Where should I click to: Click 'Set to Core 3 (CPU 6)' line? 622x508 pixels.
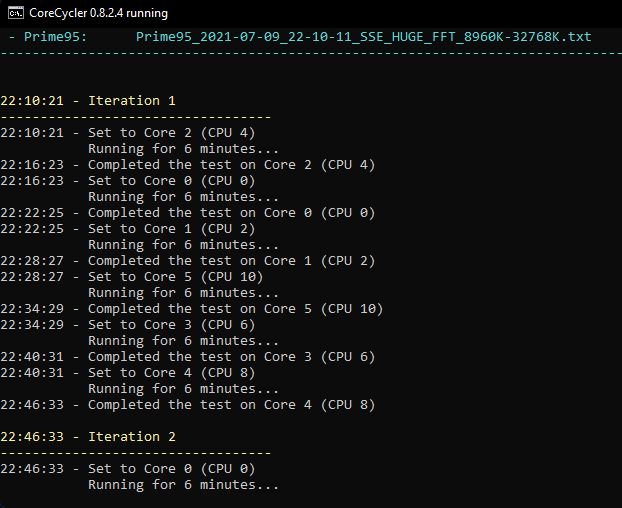128,325
